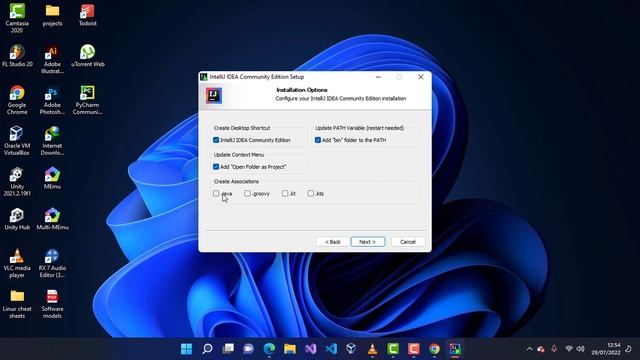The image size is (640, 360).
Task: Close the setup window
Action: (420, 77)
